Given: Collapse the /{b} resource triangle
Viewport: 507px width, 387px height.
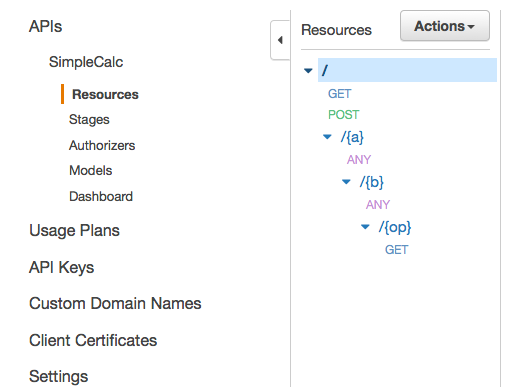Looking at the screenshot, I should click(346, 182).
